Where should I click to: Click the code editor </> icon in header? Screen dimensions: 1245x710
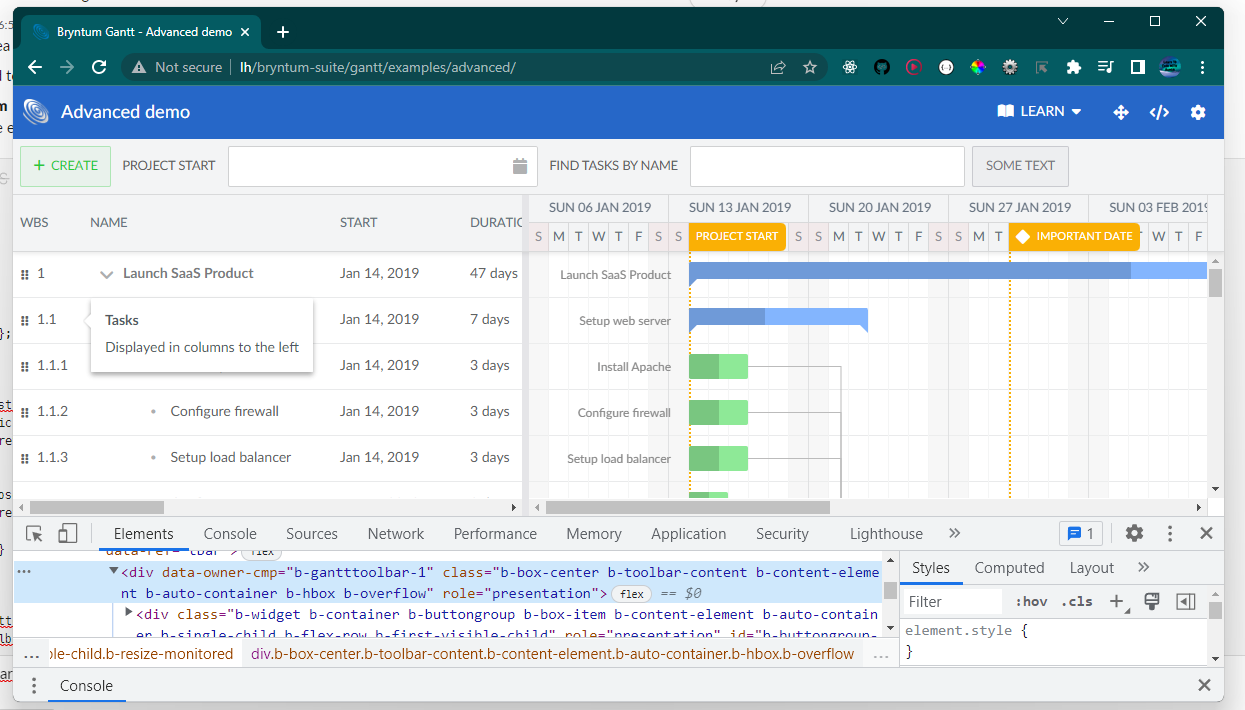1159,112
